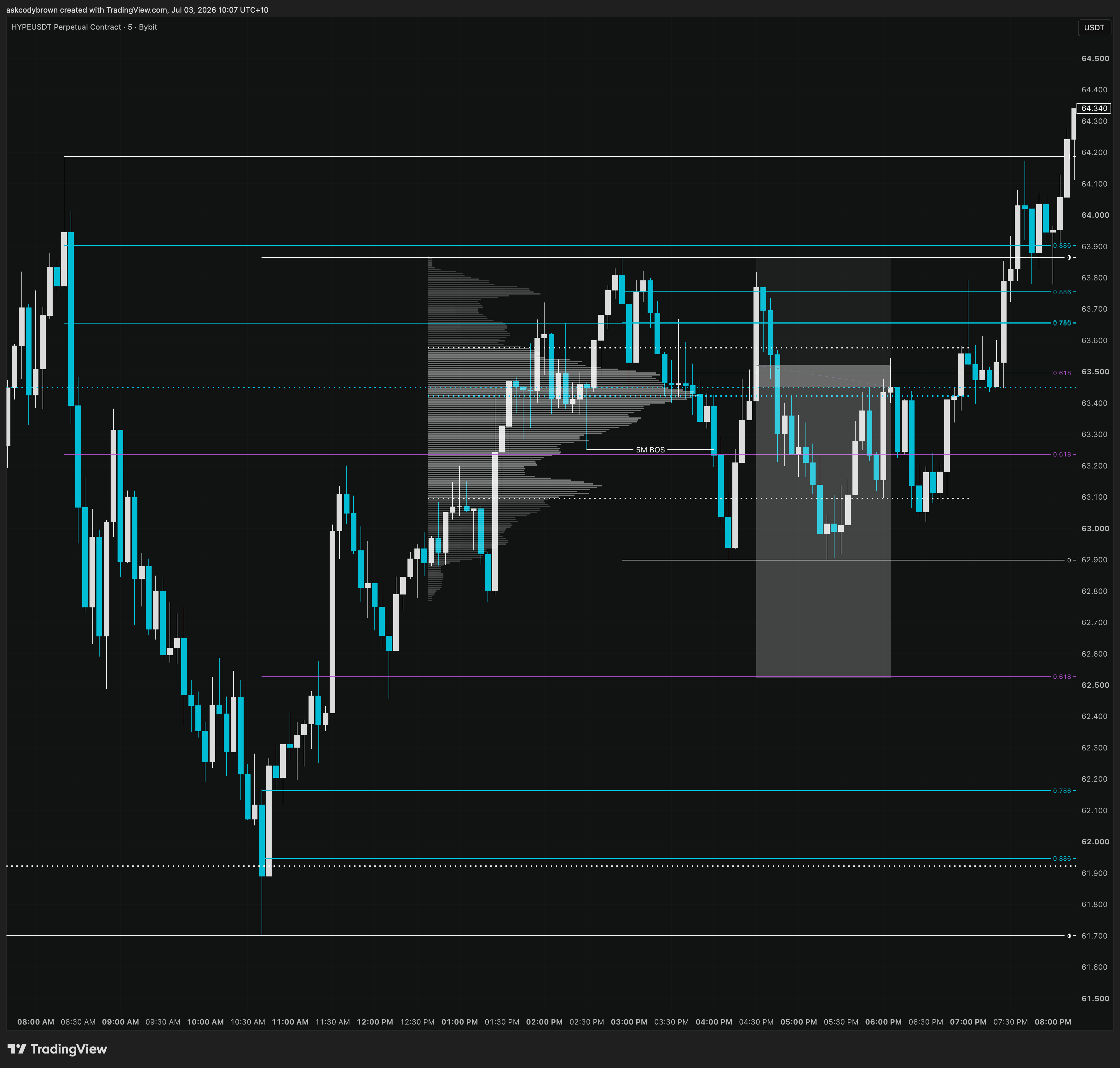1120x1068 pixels.
Task: Select the 62.300 price axis label
Action: click(x=1094, y=748)
